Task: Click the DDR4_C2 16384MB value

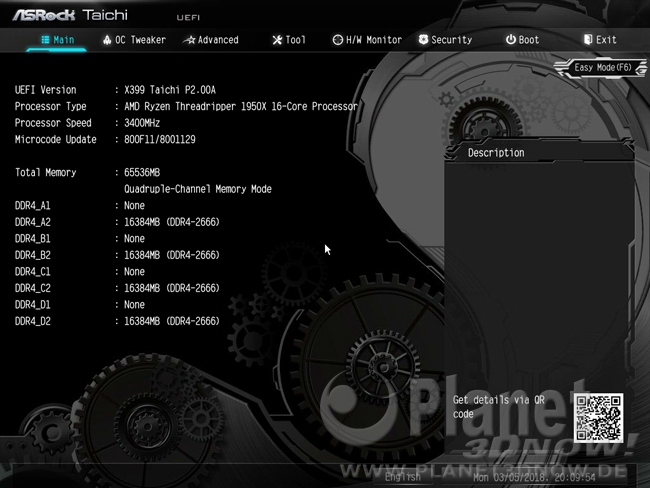Action: pos(172,288)
